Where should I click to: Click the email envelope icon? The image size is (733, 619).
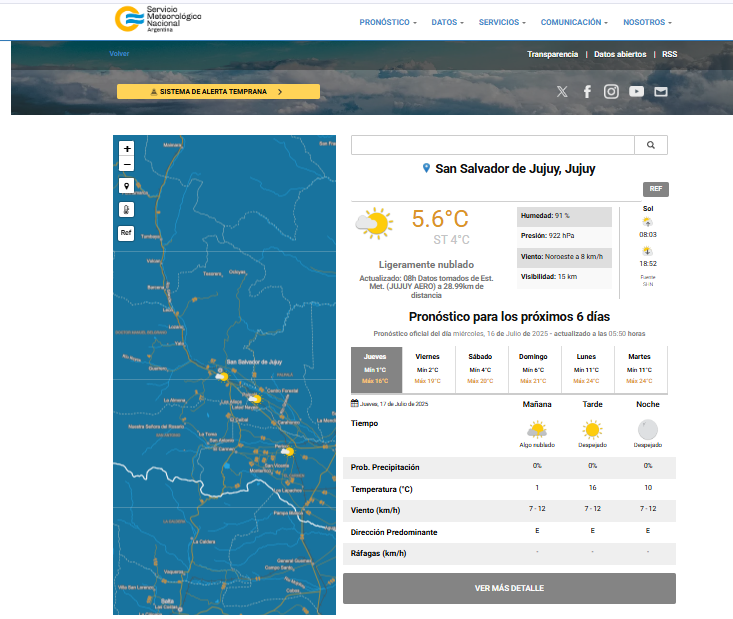tap(661, 91)
